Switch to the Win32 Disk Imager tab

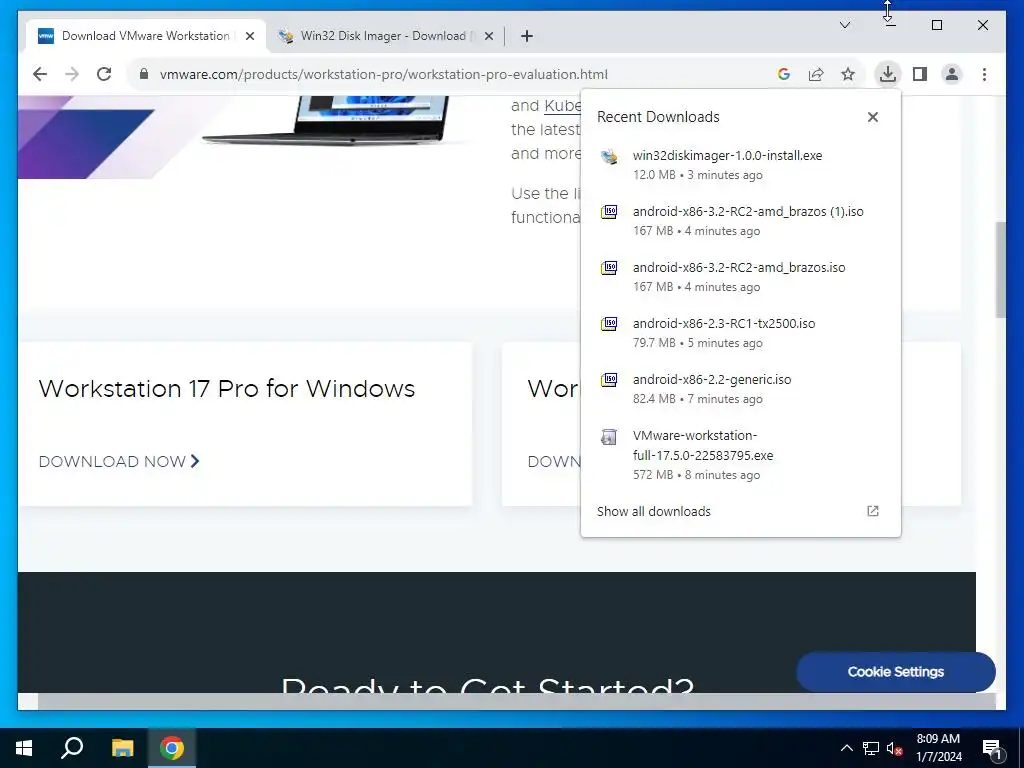383,36
